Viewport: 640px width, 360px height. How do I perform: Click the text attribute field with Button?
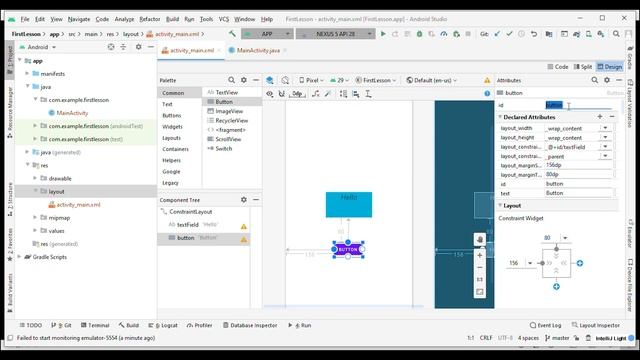(579, 193)
